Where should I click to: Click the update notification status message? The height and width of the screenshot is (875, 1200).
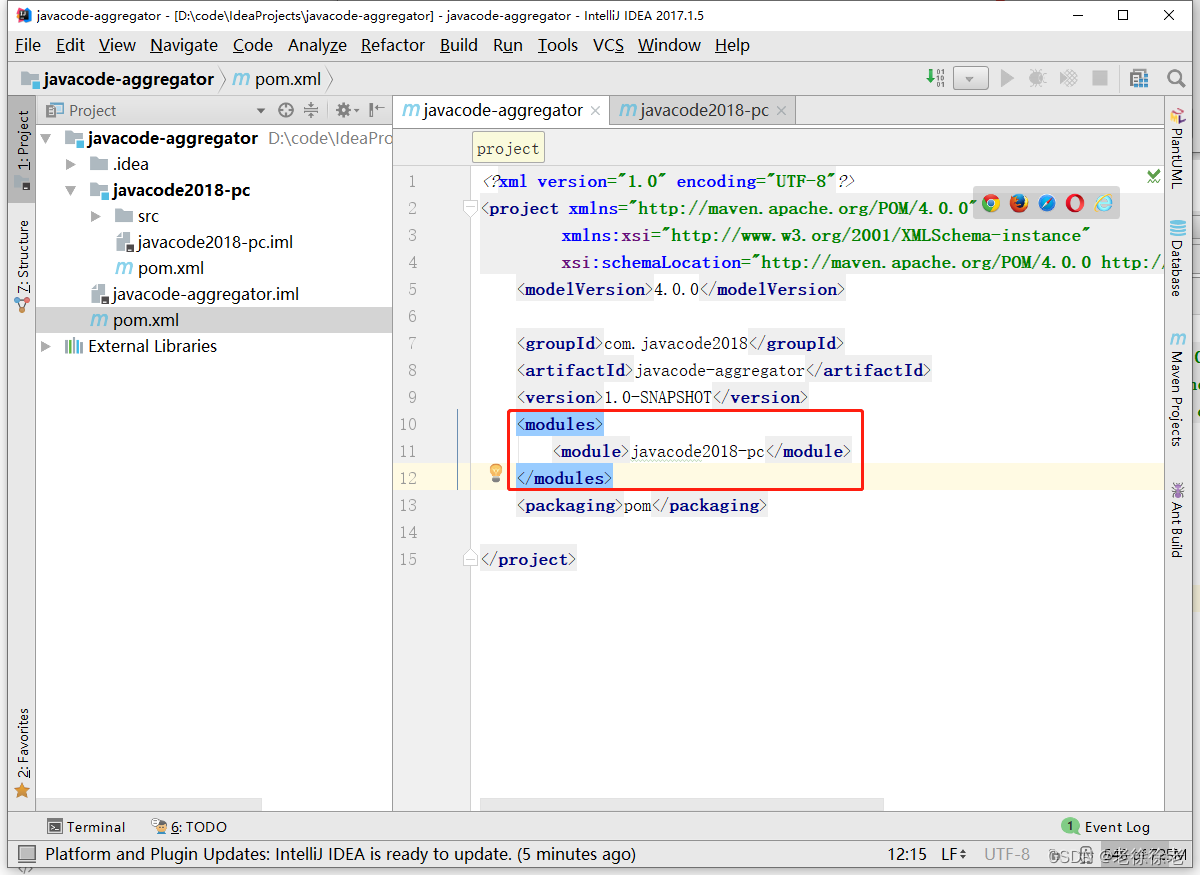click(340, 854)
